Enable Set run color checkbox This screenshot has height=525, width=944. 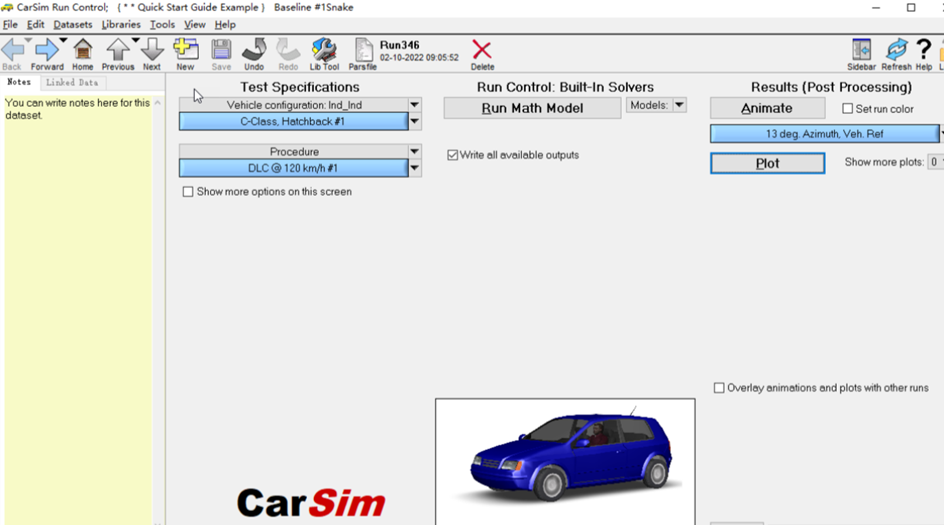[848, 108]
